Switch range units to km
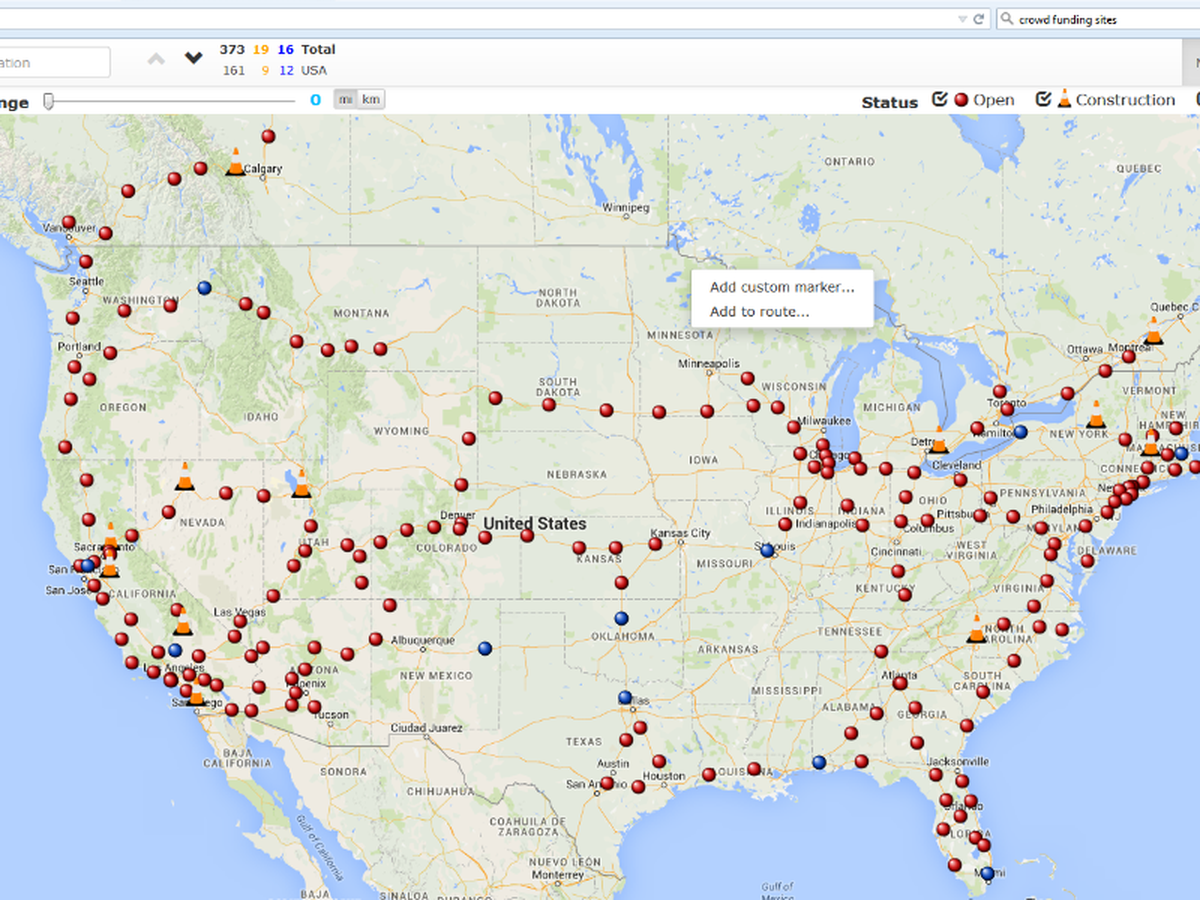Viewport: 1200px width, 900px height. click(371, 99)
